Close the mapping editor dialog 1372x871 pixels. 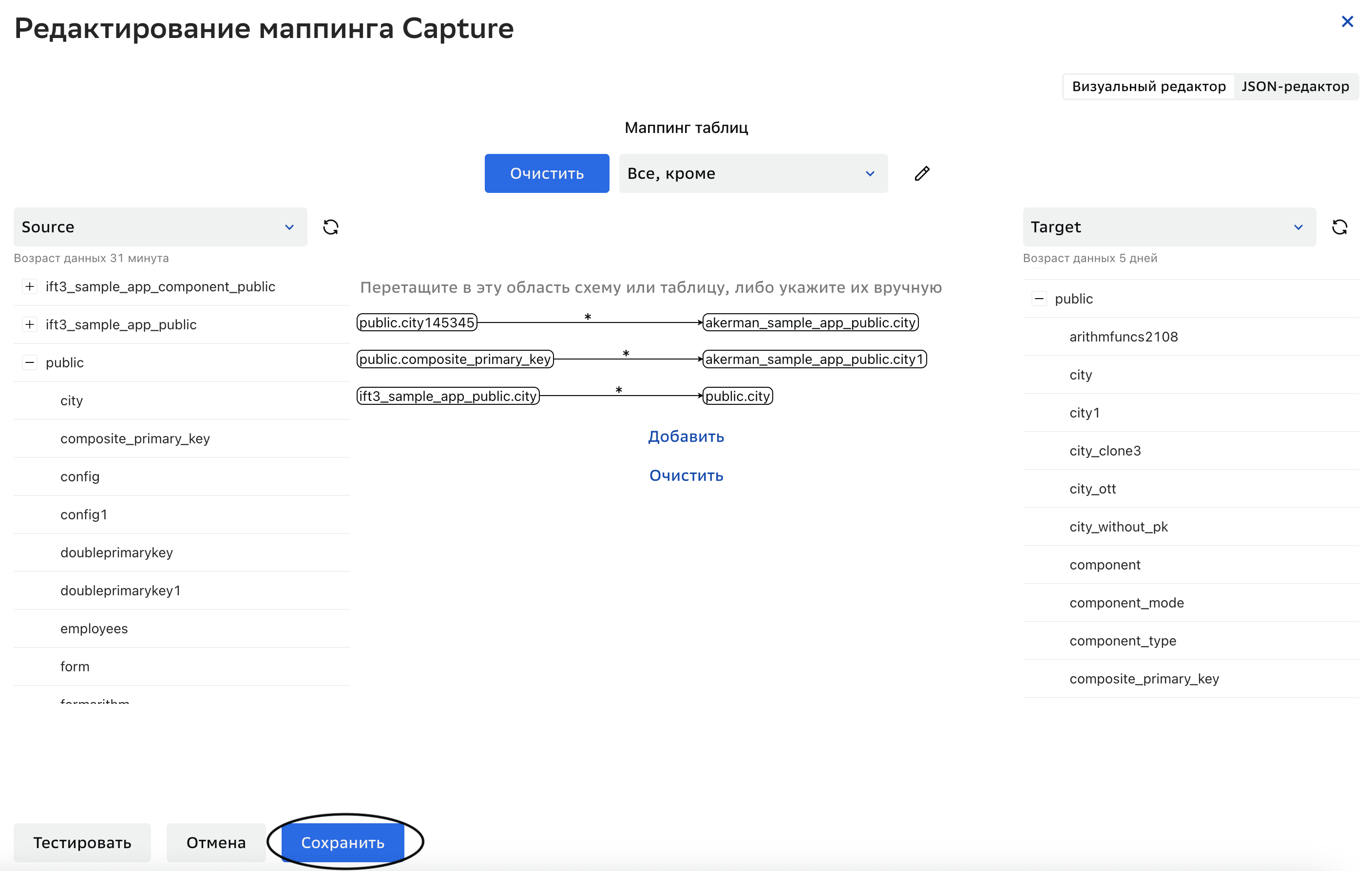[1347, 21]
